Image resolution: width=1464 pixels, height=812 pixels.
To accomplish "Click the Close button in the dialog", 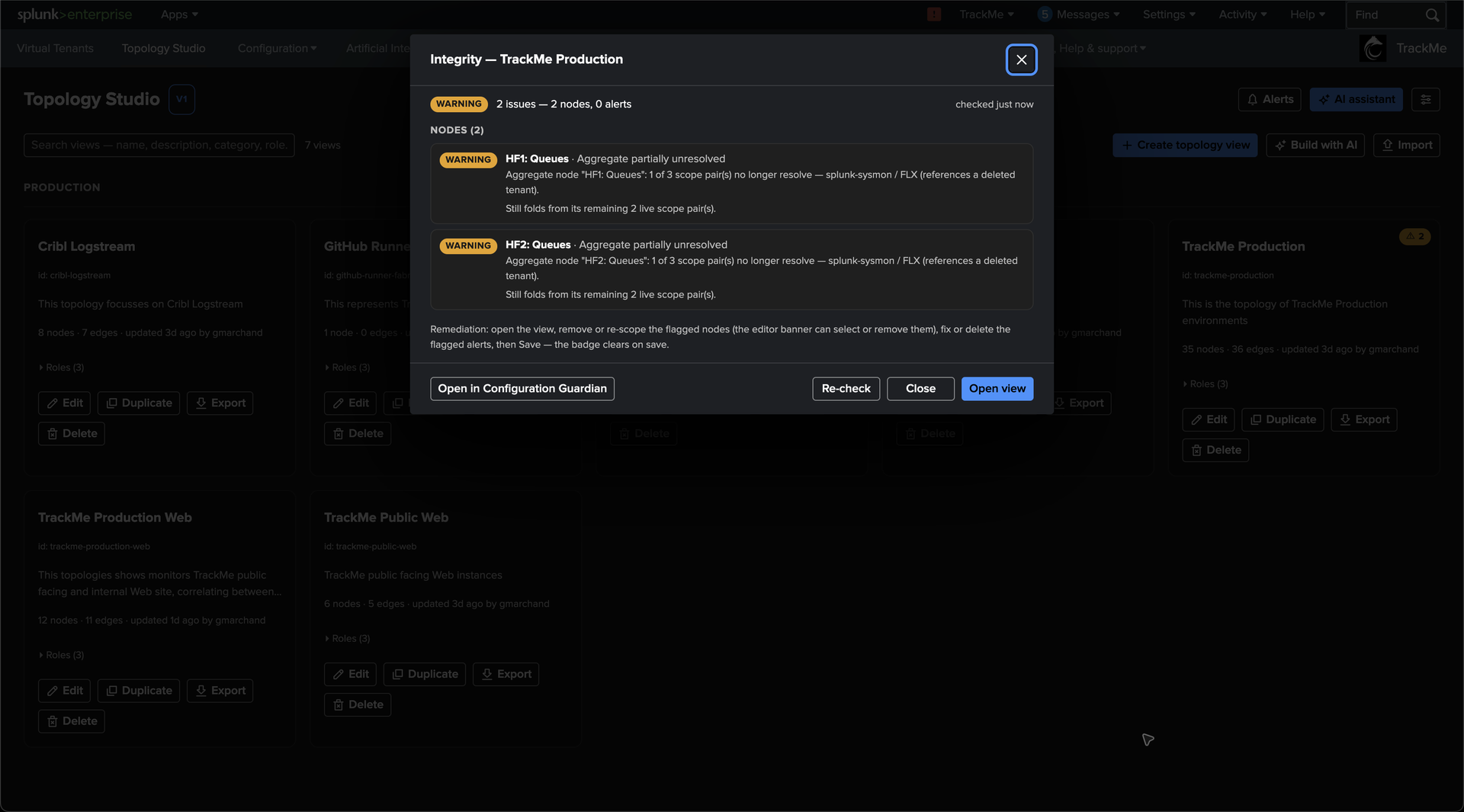I will [x=920, y=389].
